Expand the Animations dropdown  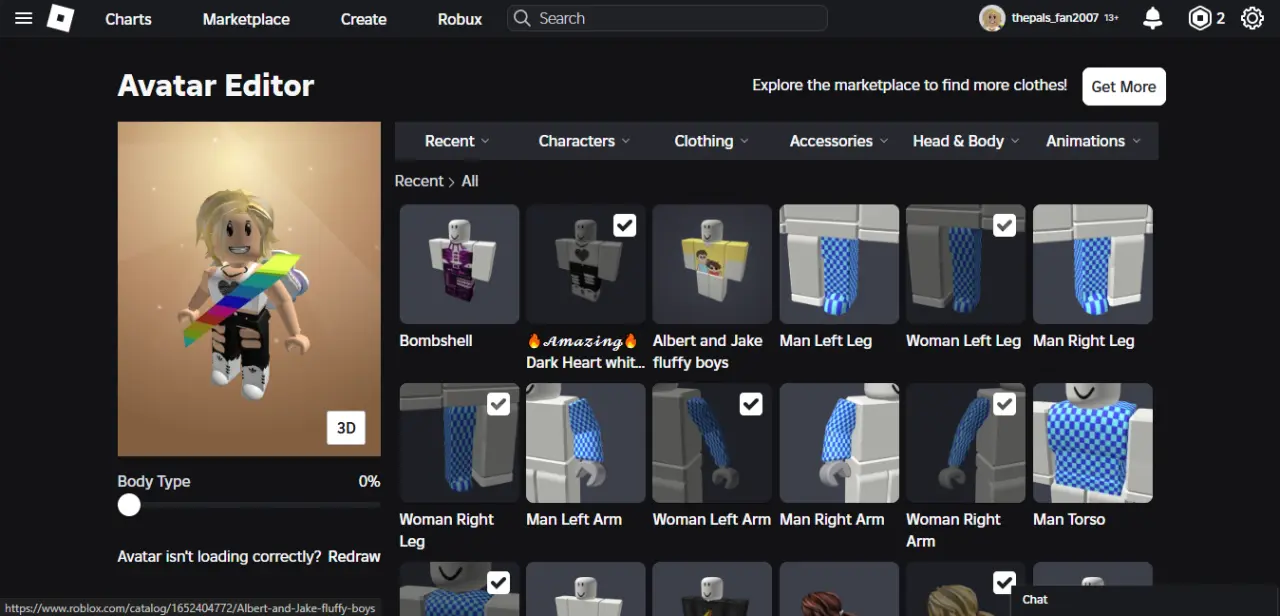pyautogui.click(x=1093, y=141)
